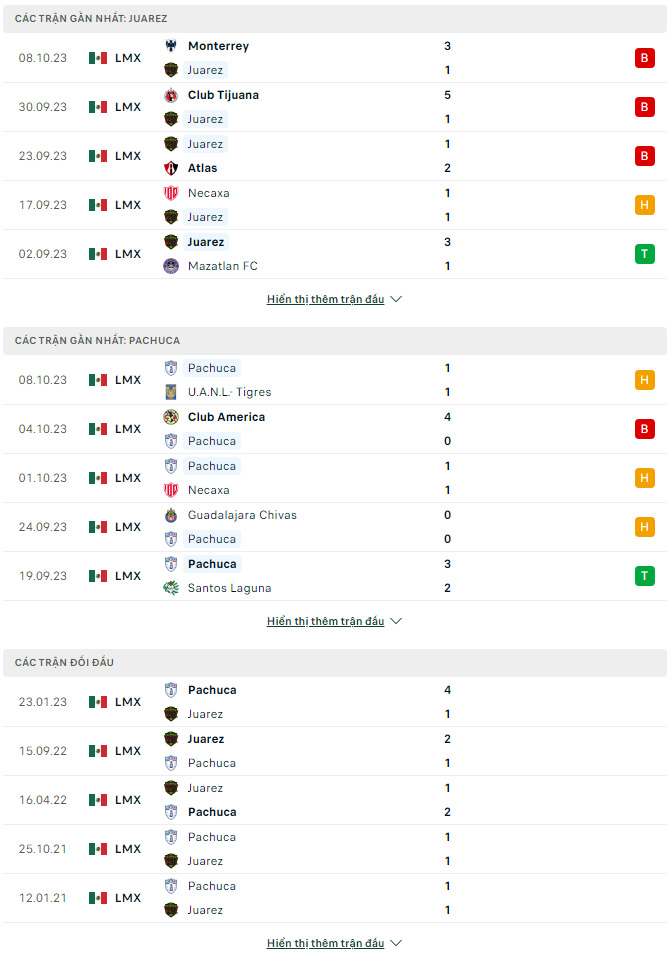
Task: Click the Club Tijuana team logo
Action: [171, 95]
